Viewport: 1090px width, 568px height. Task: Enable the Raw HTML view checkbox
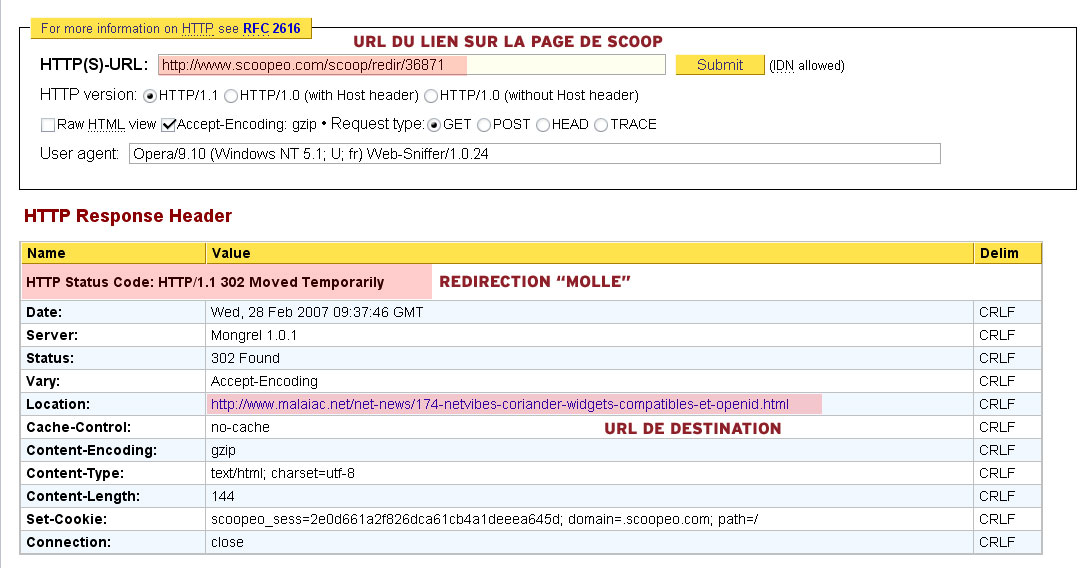pyautogui.click(x=48, y=125)
